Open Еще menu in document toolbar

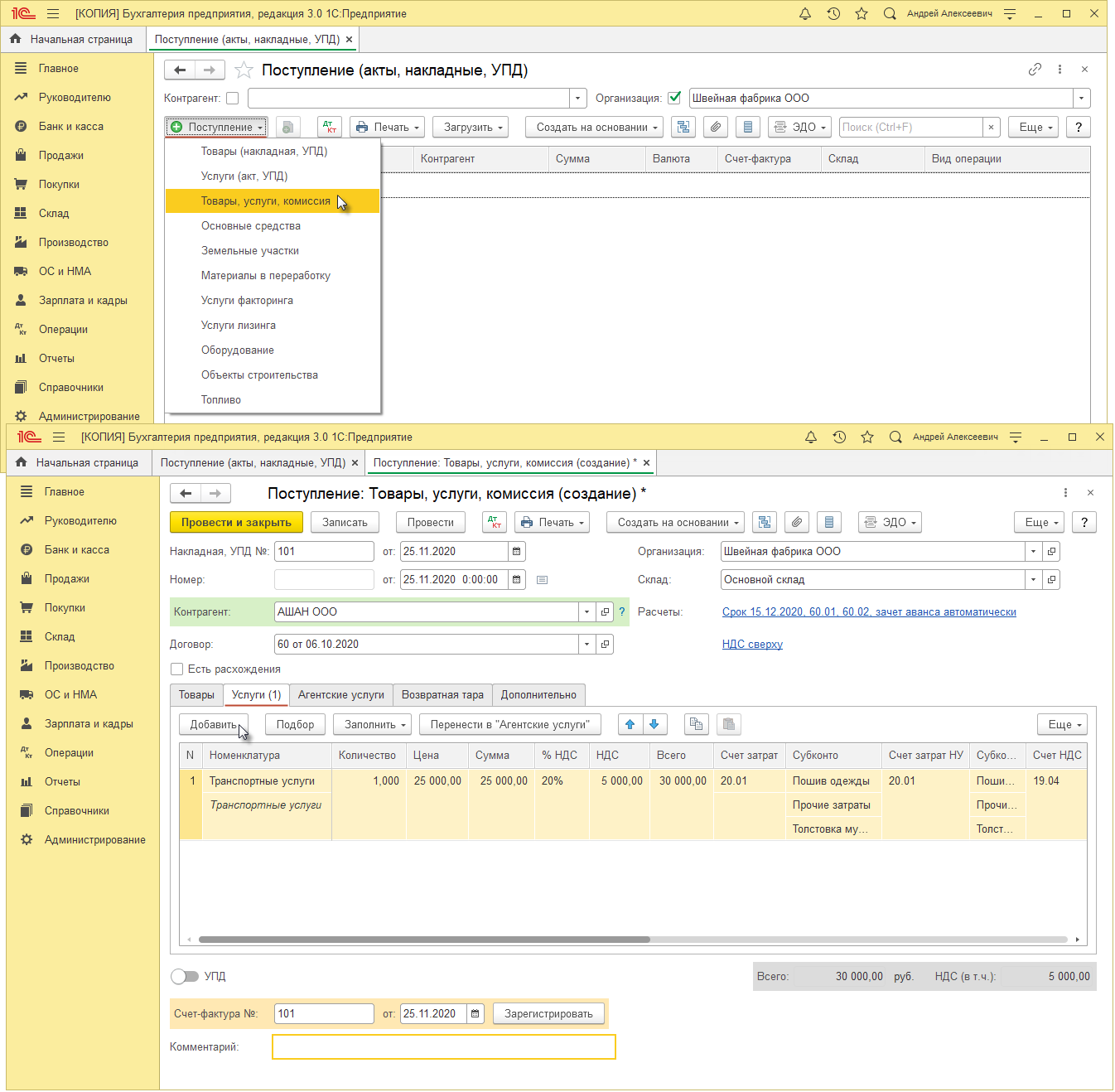point(1040,522)
